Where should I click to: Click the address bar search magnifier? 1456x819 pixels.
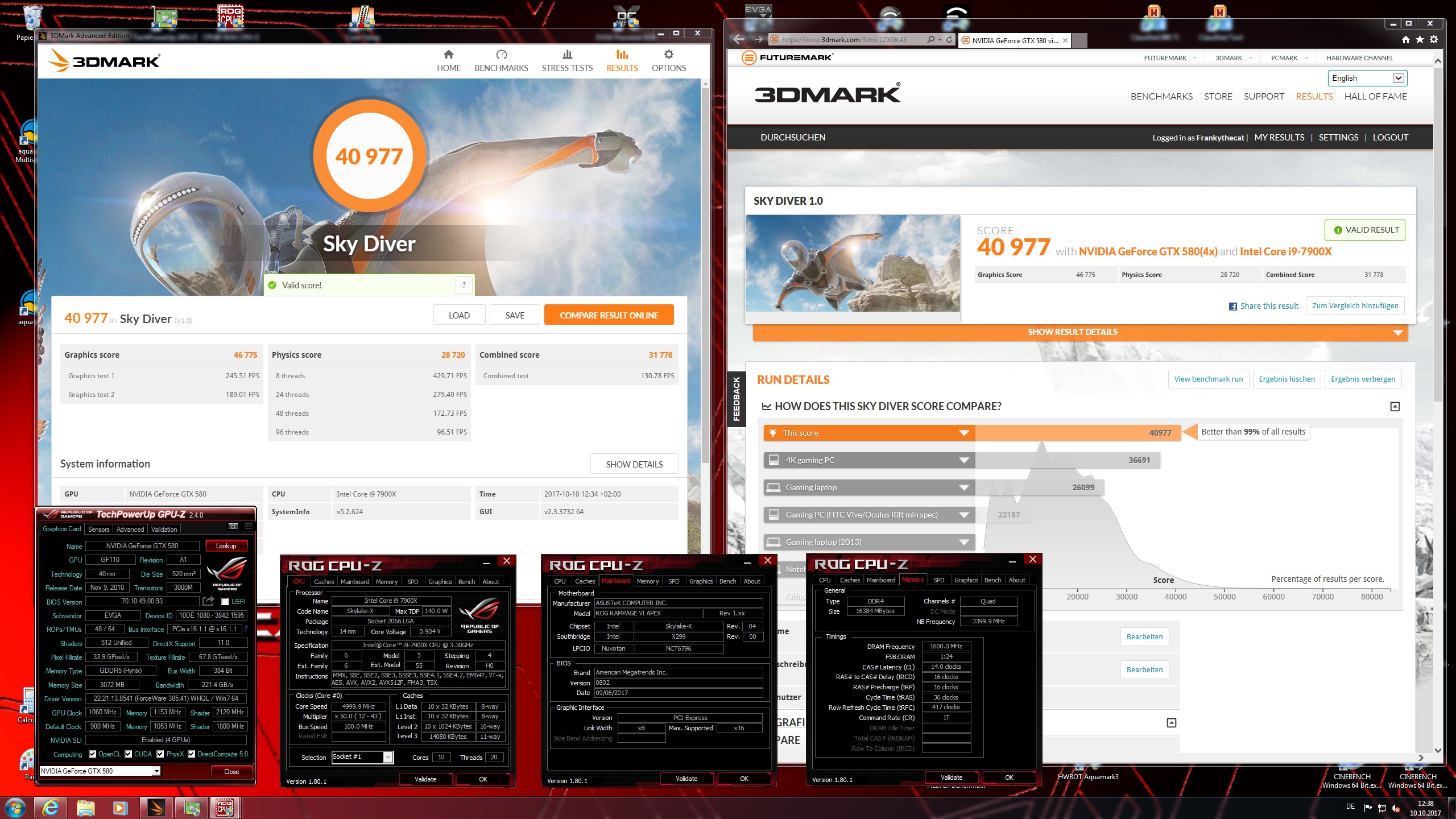pos(930,40)
